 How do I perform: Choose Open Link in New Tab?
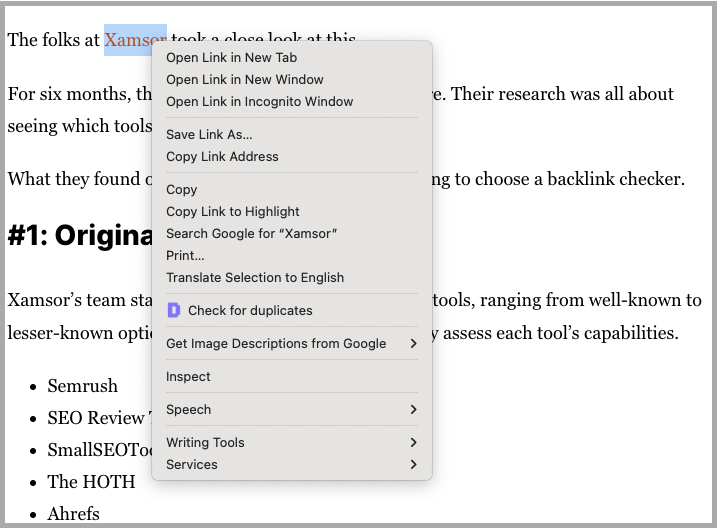tap(292, 58)
